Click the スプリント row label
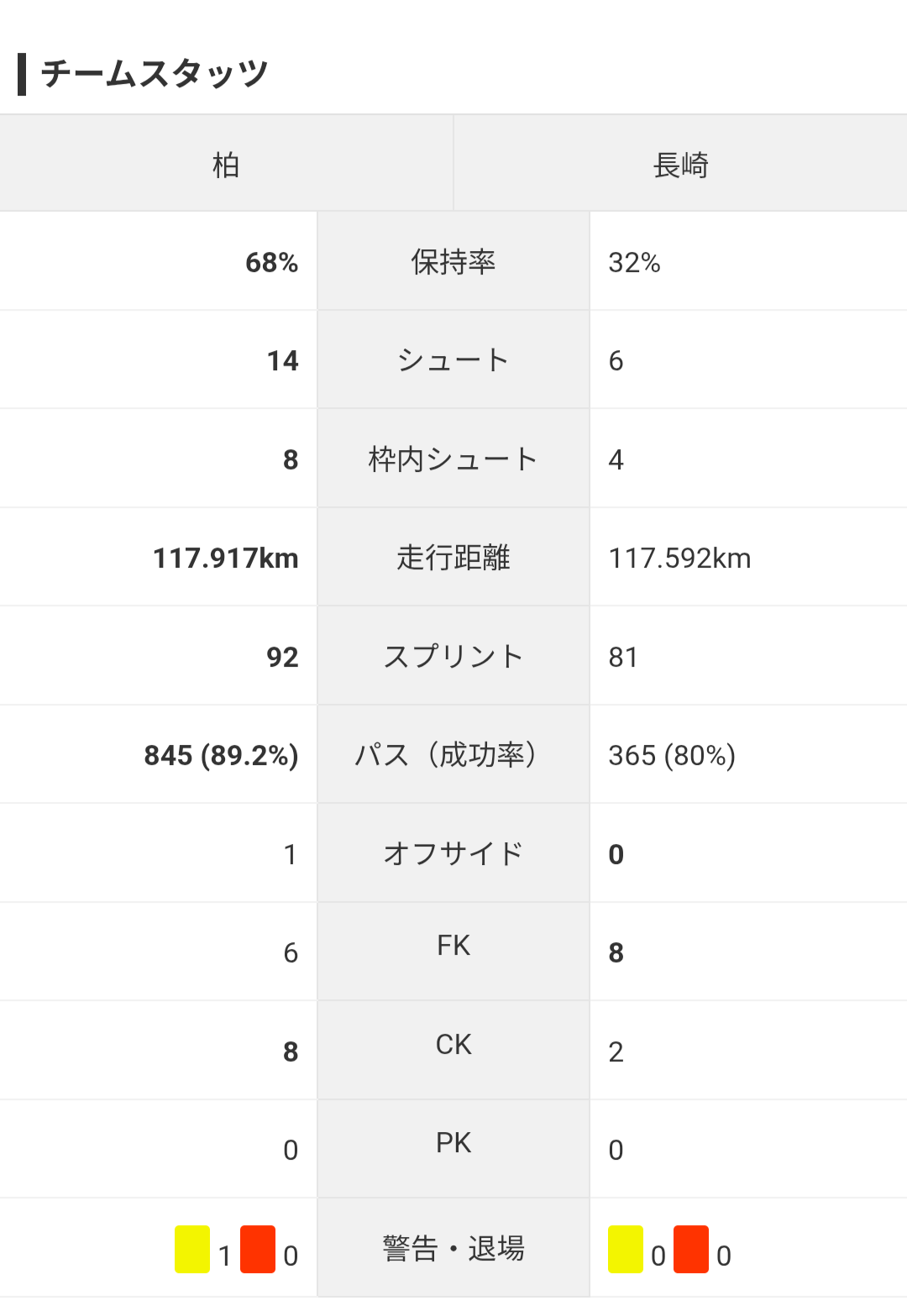 tap(453, 657)
